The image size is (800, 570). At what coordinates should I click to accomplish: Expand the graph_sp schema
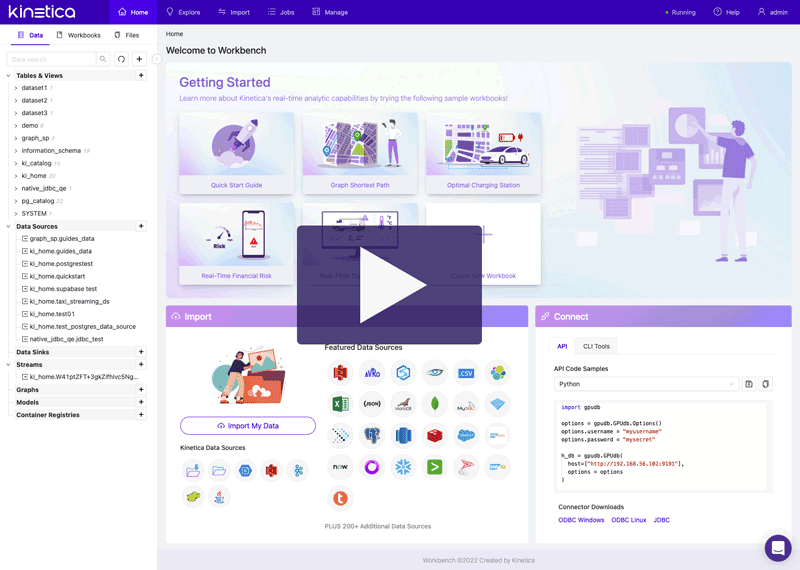[16, 138]
